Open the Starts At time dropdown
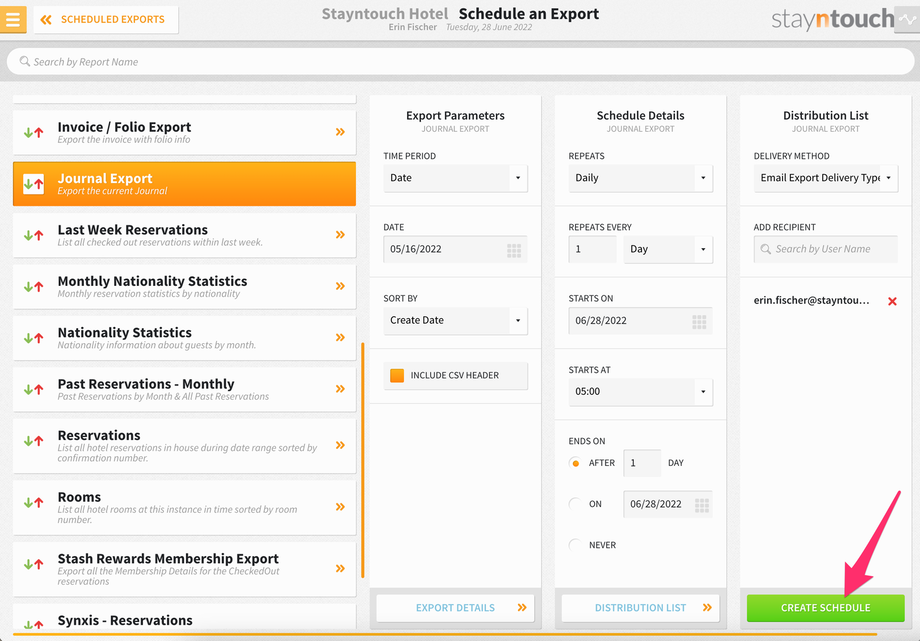Viewport: 920px width, 641px height. [x=640, y=392]
